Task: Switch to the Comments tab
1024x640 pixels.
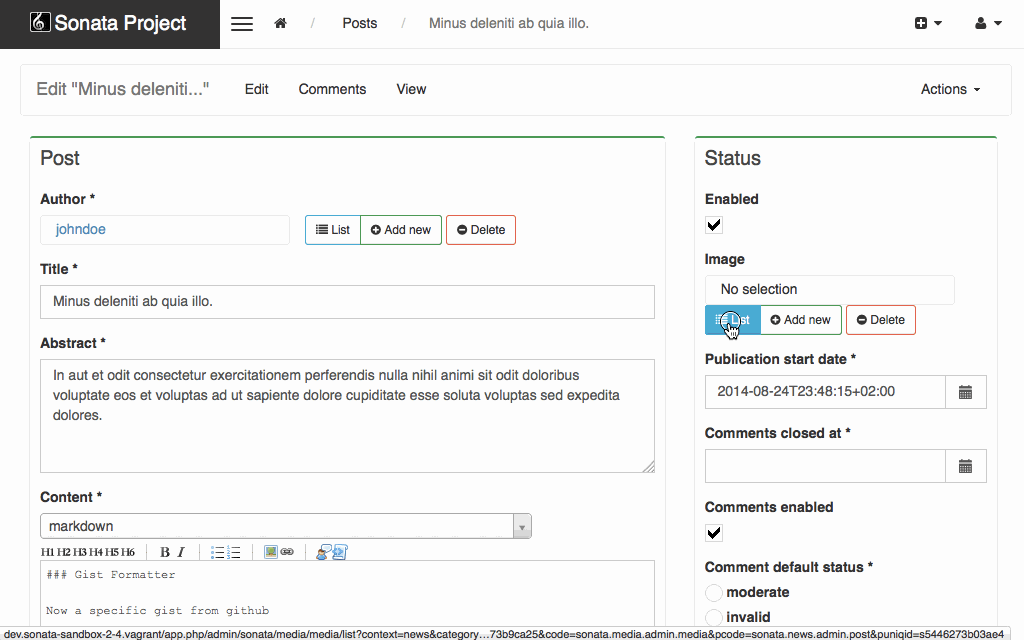Action: pos(332,89)
